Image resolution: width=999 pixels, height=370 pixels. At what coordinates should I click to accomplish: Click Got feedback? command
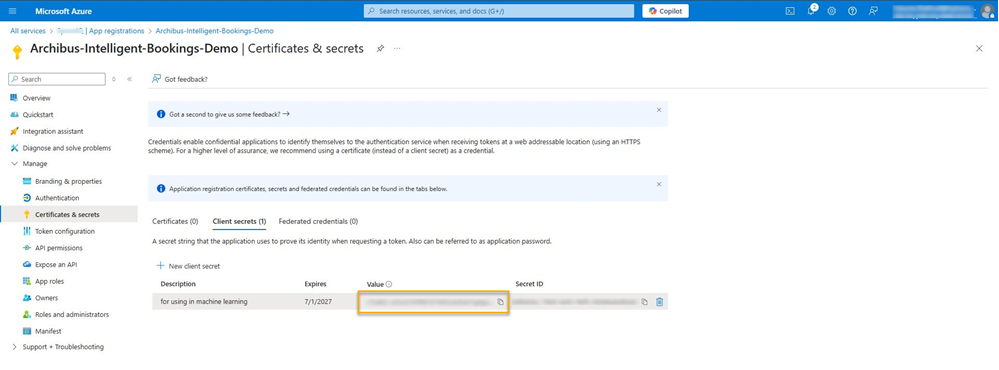tap(180, 79)
